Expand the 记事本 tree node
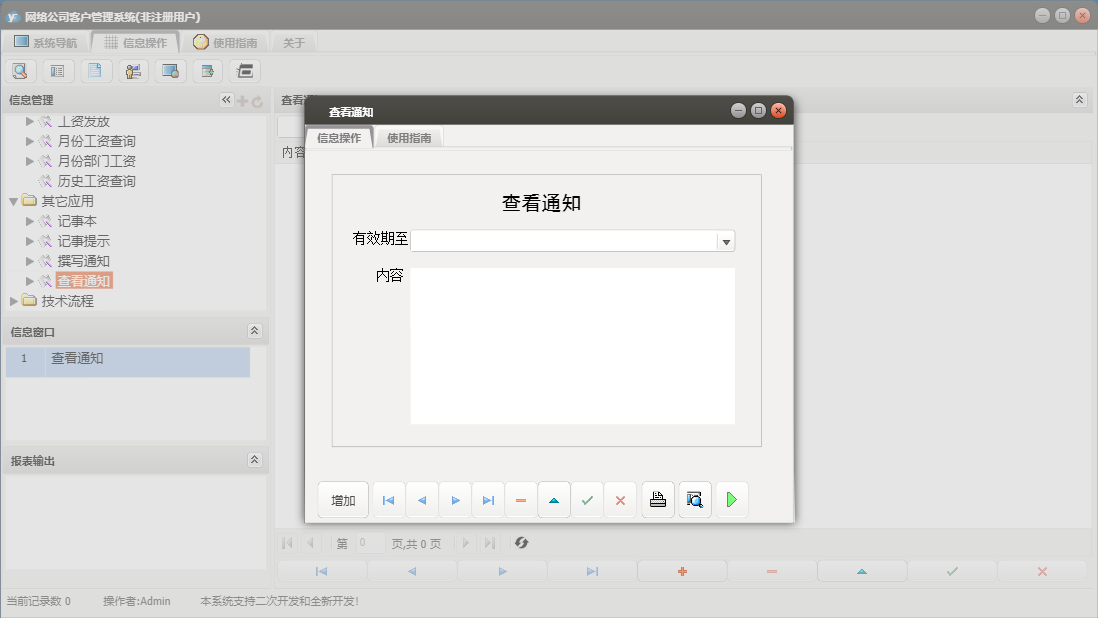This screenshot has height=618, width=1098. [x=30, y=220]
